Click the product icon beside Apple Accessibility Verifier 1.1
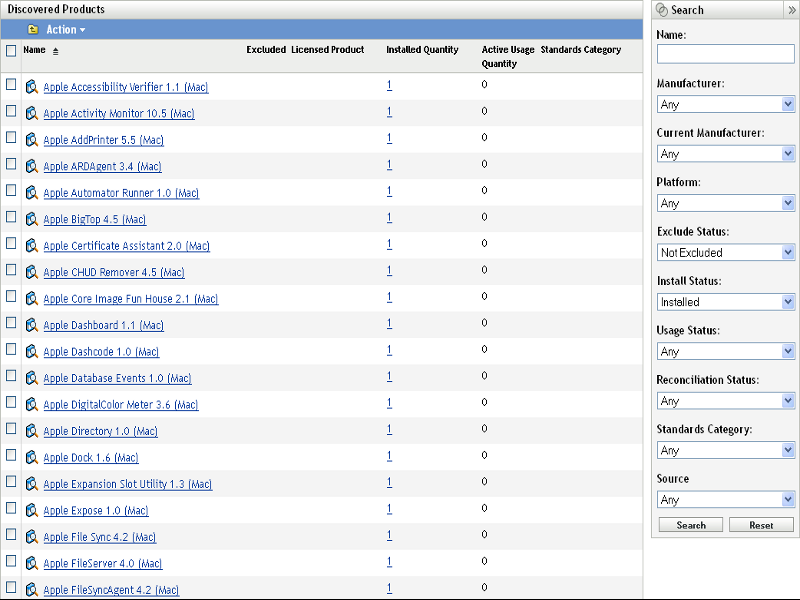 click(32, 87)
